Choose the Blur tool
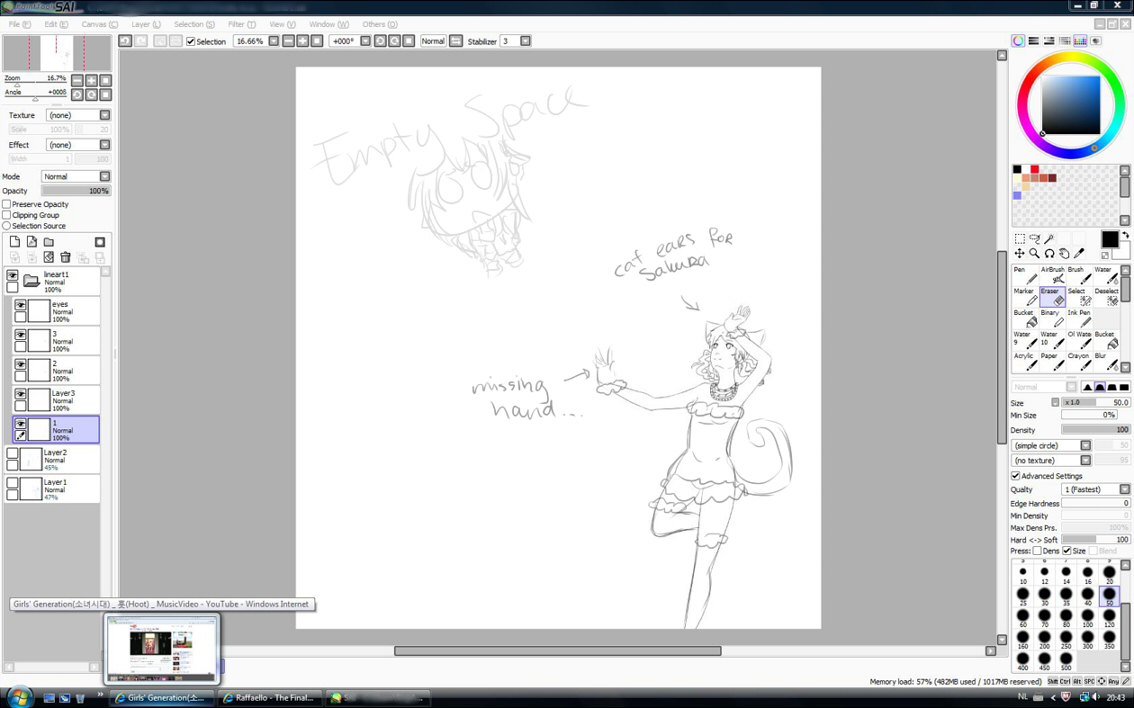 (1105, 361)
